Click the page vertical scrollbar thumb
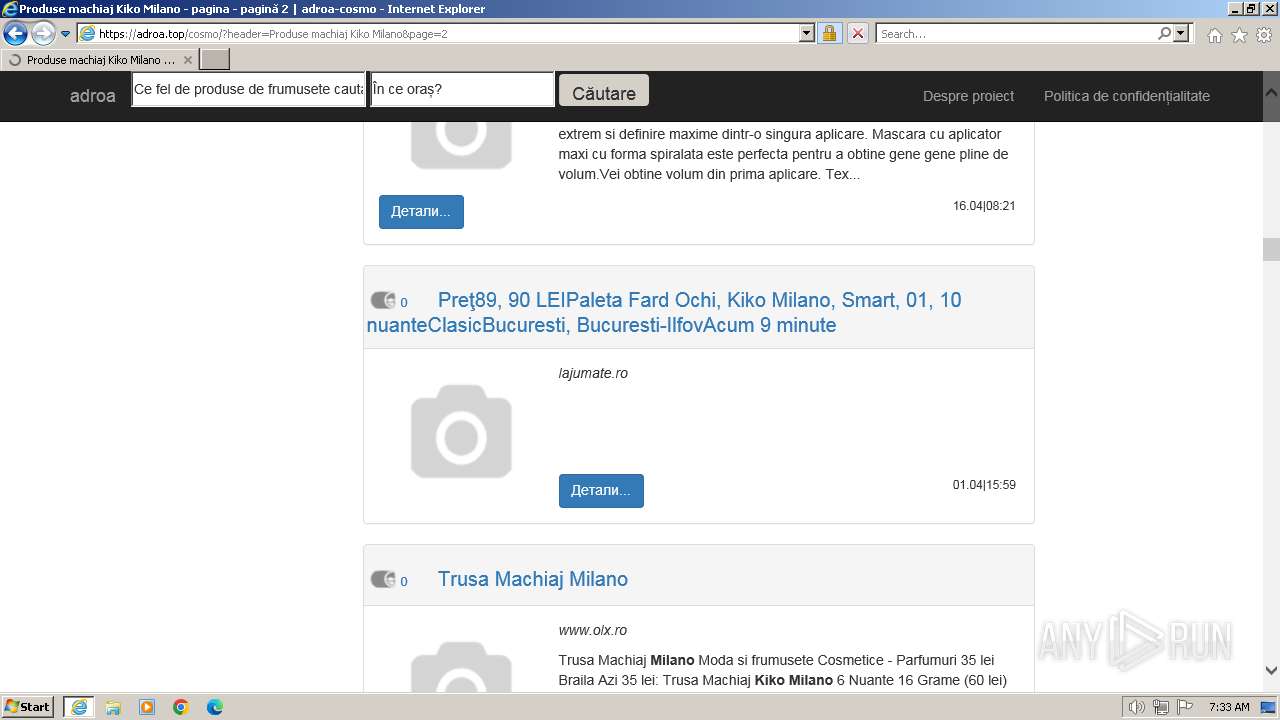The width and height of the screenshot is (1280, 720). (x=1271, y=249)
